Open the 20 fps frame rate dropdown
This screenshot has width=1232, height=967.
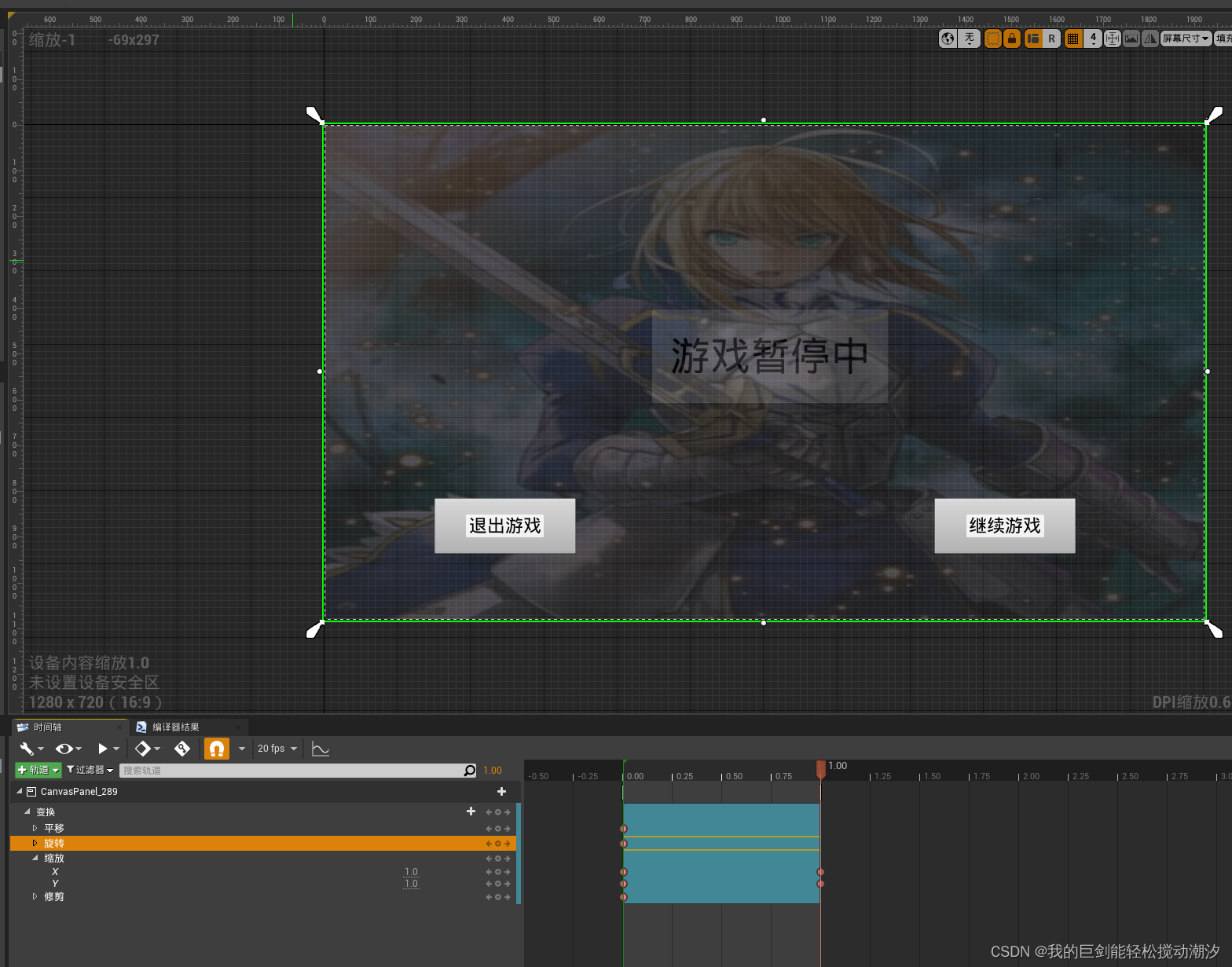click(277, 749)
